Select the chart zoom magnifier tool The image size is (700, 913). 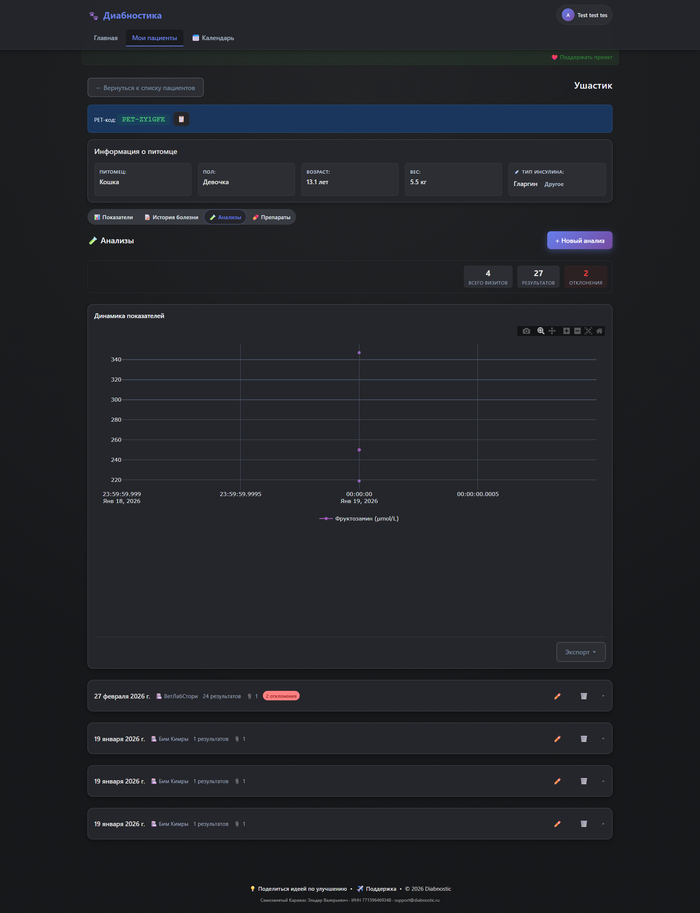point(541,331)
